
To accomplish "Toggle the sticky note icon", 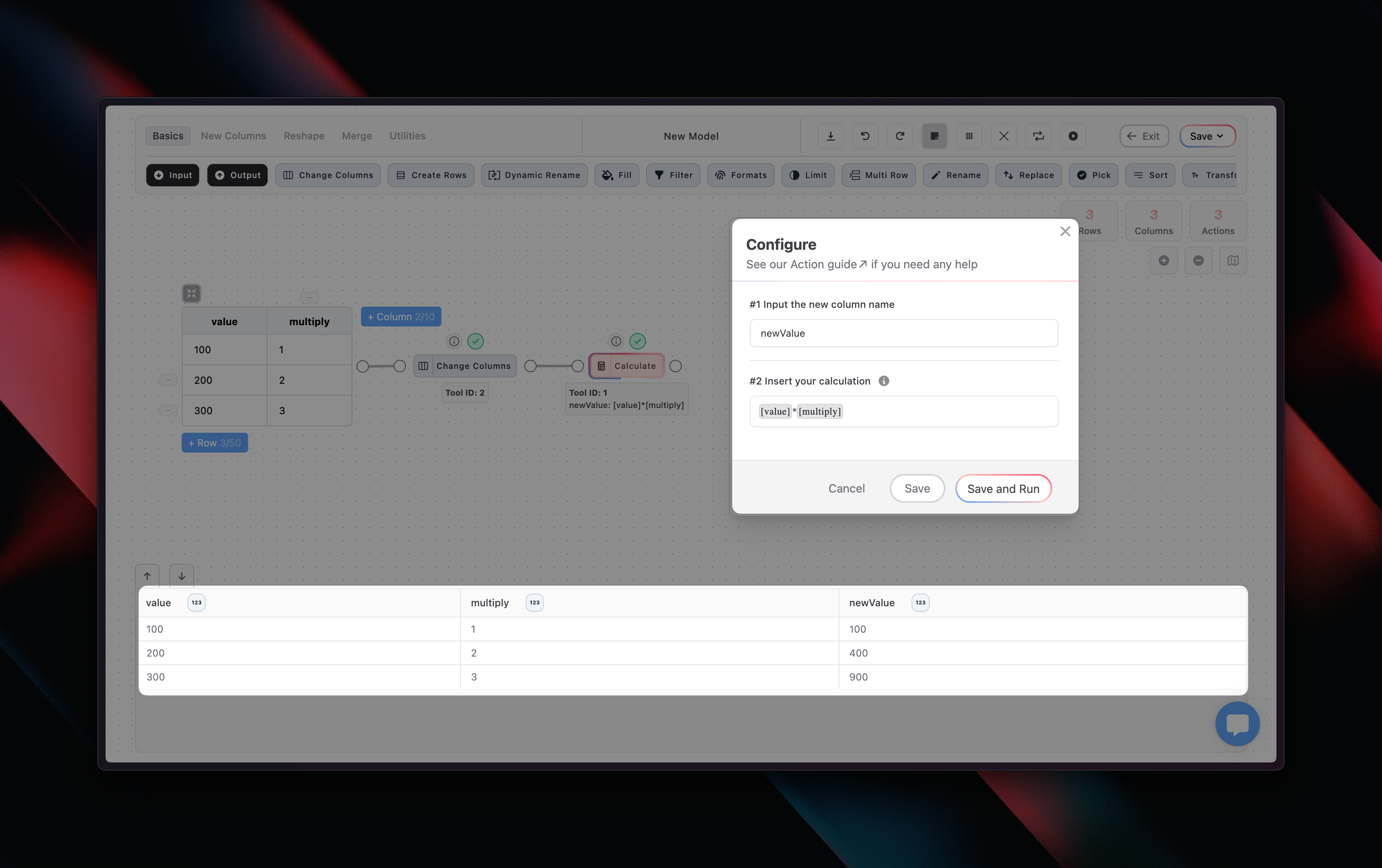I will (x=934, y=136).
